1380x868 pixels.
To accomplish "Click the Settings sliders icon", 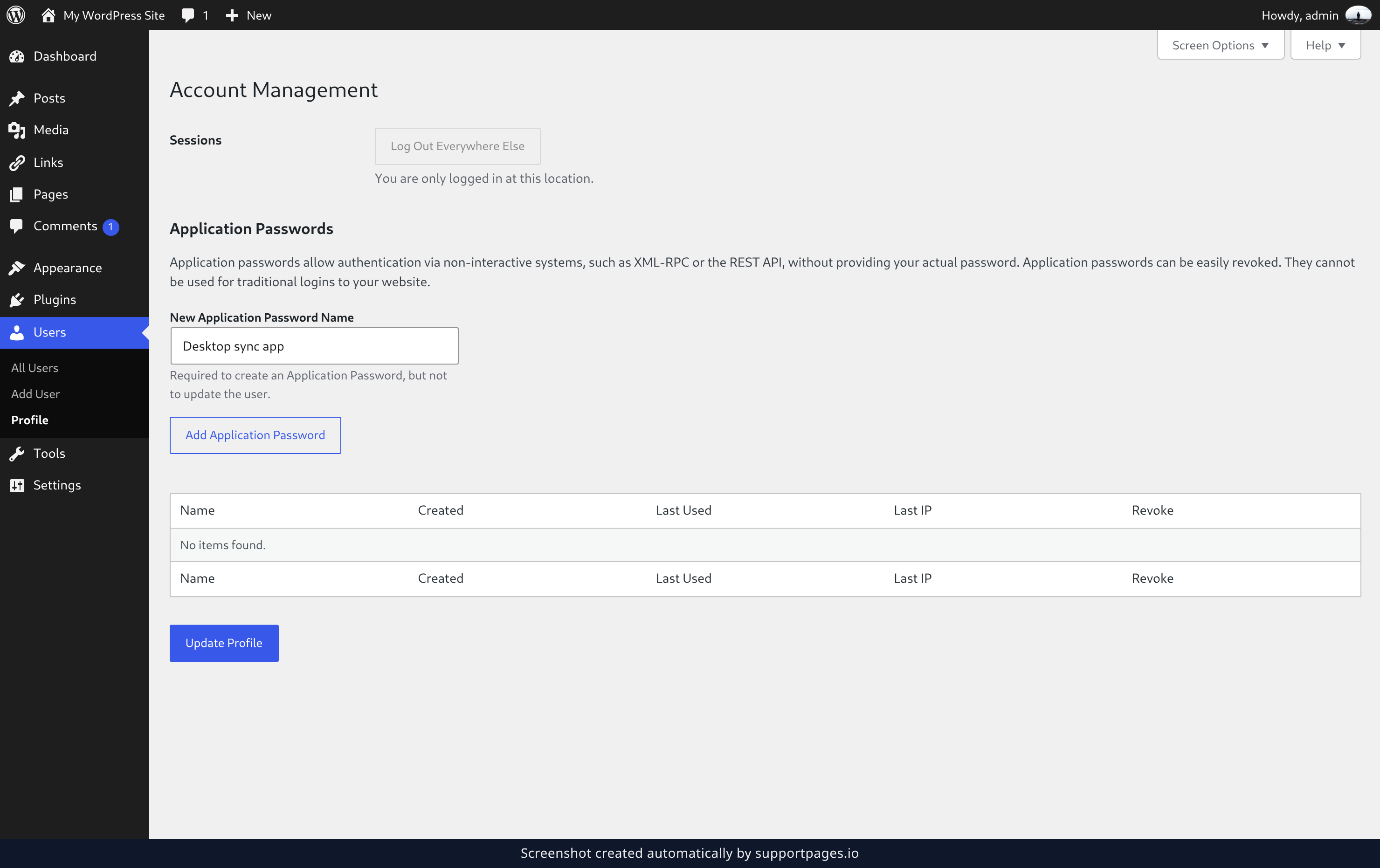I will point(17,485).
